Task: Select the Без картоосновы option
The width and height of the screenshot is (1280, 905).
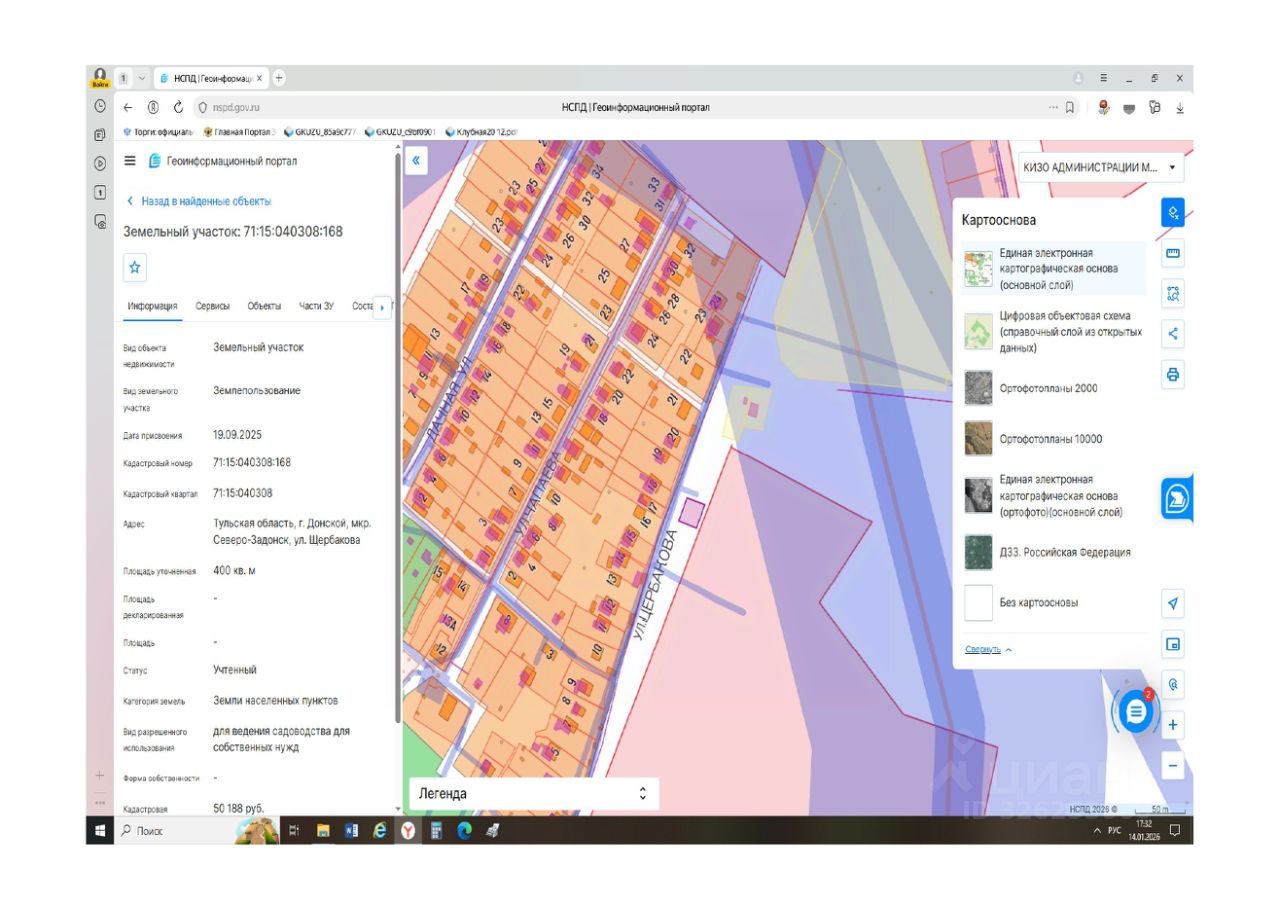Action: [1054, 603]
